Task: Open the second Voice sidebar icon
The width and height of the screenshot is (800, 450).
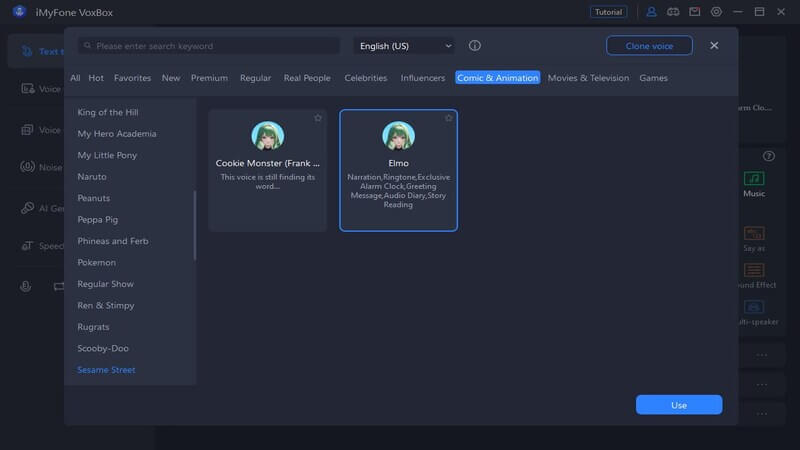Action: click(27, 130)
